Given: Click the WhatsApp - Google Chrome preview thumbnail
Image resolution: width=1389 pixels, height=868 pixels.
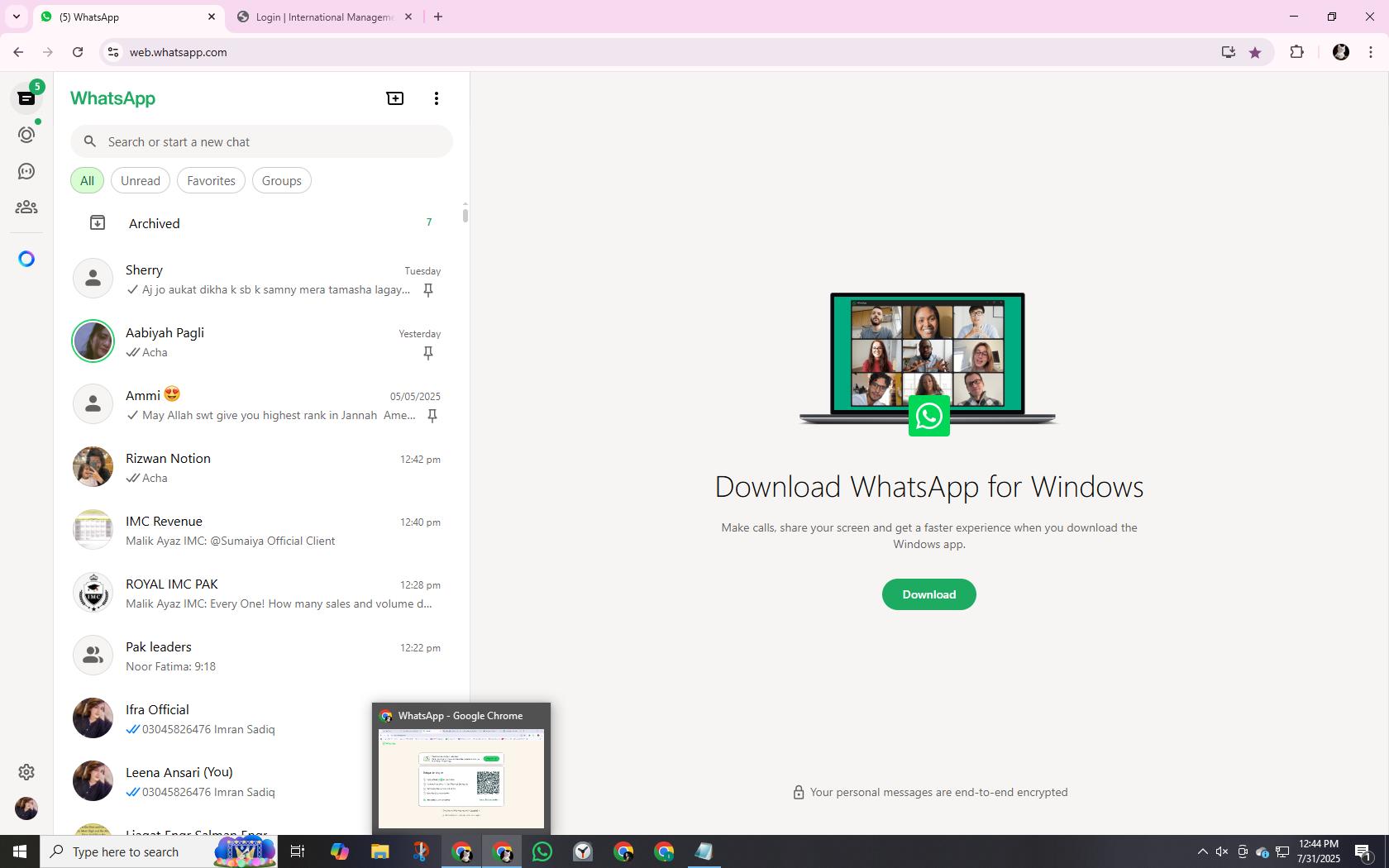Looking at the screenshot, I should (461, 779).
